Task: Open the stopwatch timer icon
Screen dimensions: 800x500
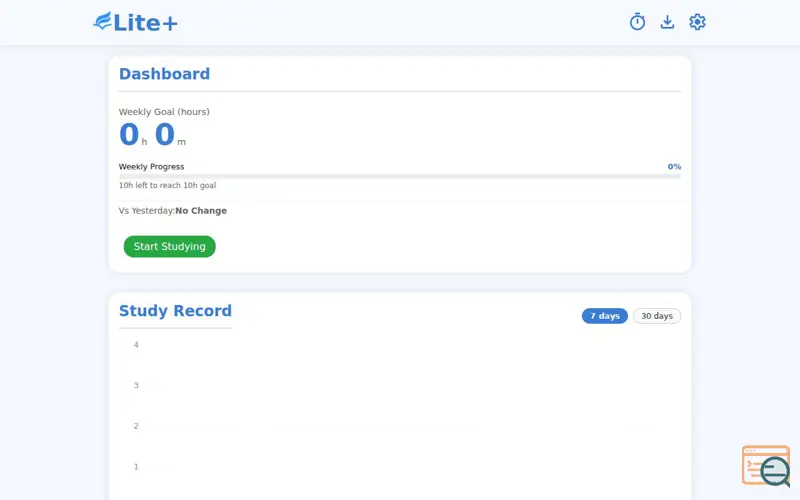Action: pos(637,22)
